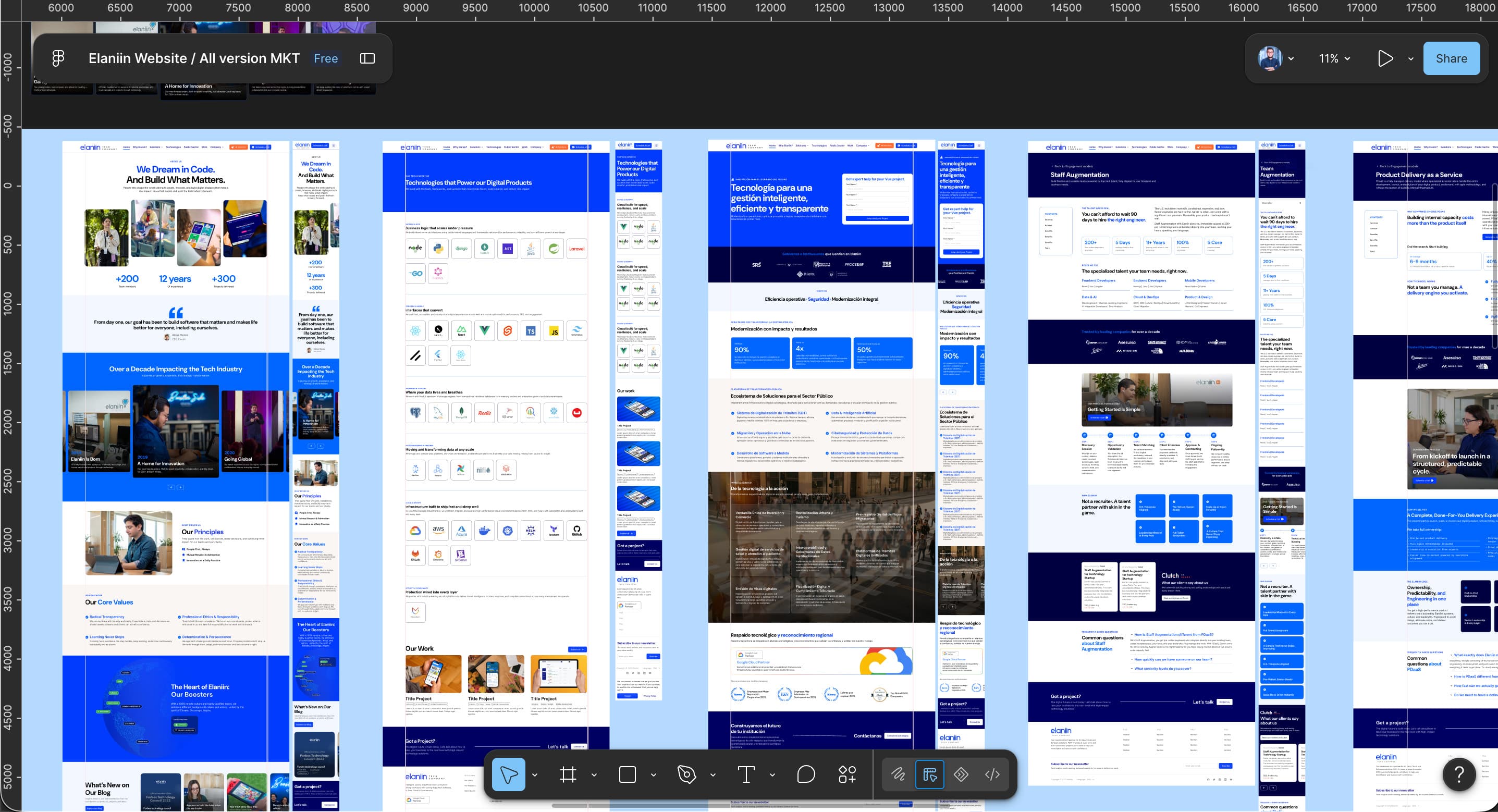Select the Text tool
The width and height of the screenshot is (1498, 812).
click(746, 774)
